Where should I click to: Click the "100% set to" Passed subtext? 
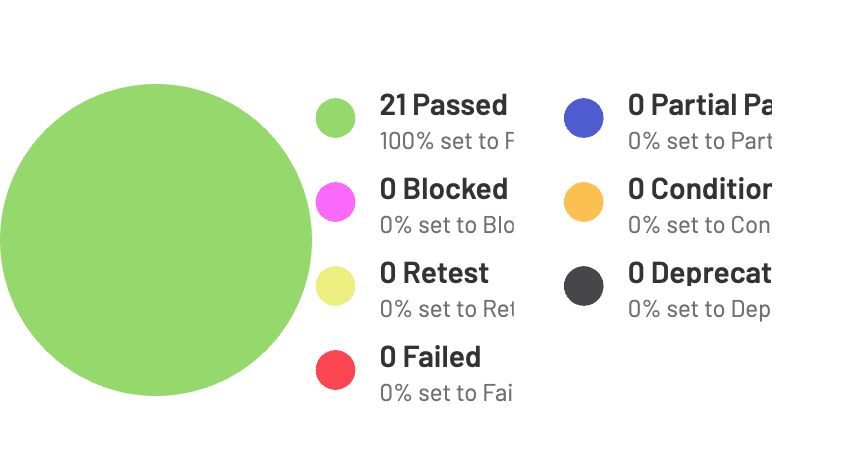point(446,141)
